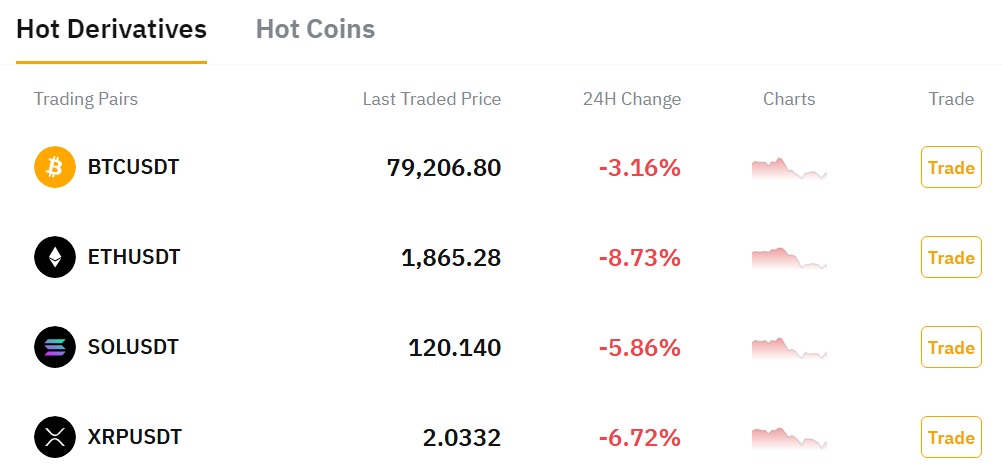Image resolution: width=1002 pixels, height=471 pixels.
Task: Open the XRPUSDT trading pair link
Action: pos(135,437)
